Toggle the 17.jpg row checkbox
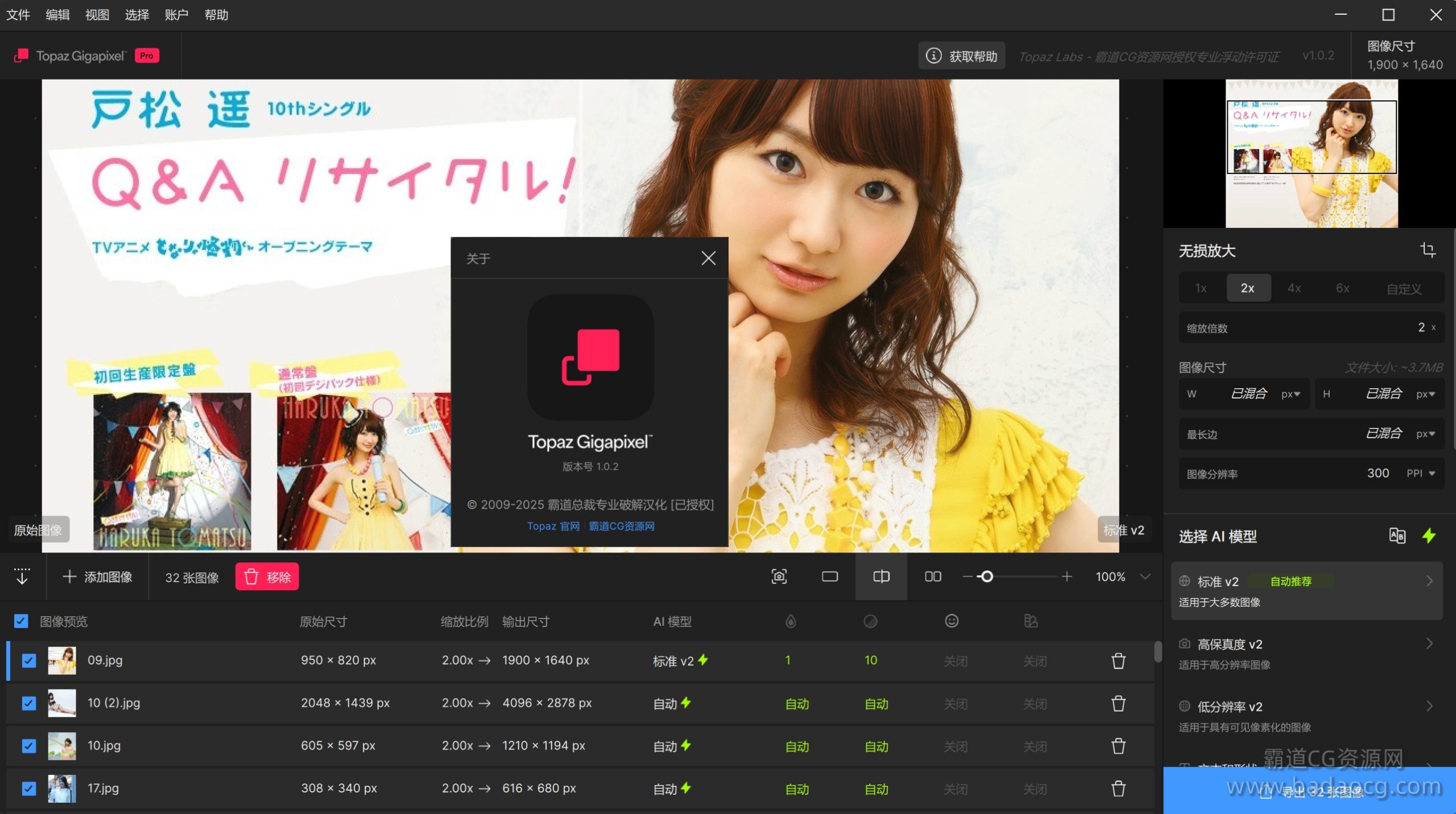Image resolution: width=1456 pixels, height=814 pixels. (x=29, y=788)
